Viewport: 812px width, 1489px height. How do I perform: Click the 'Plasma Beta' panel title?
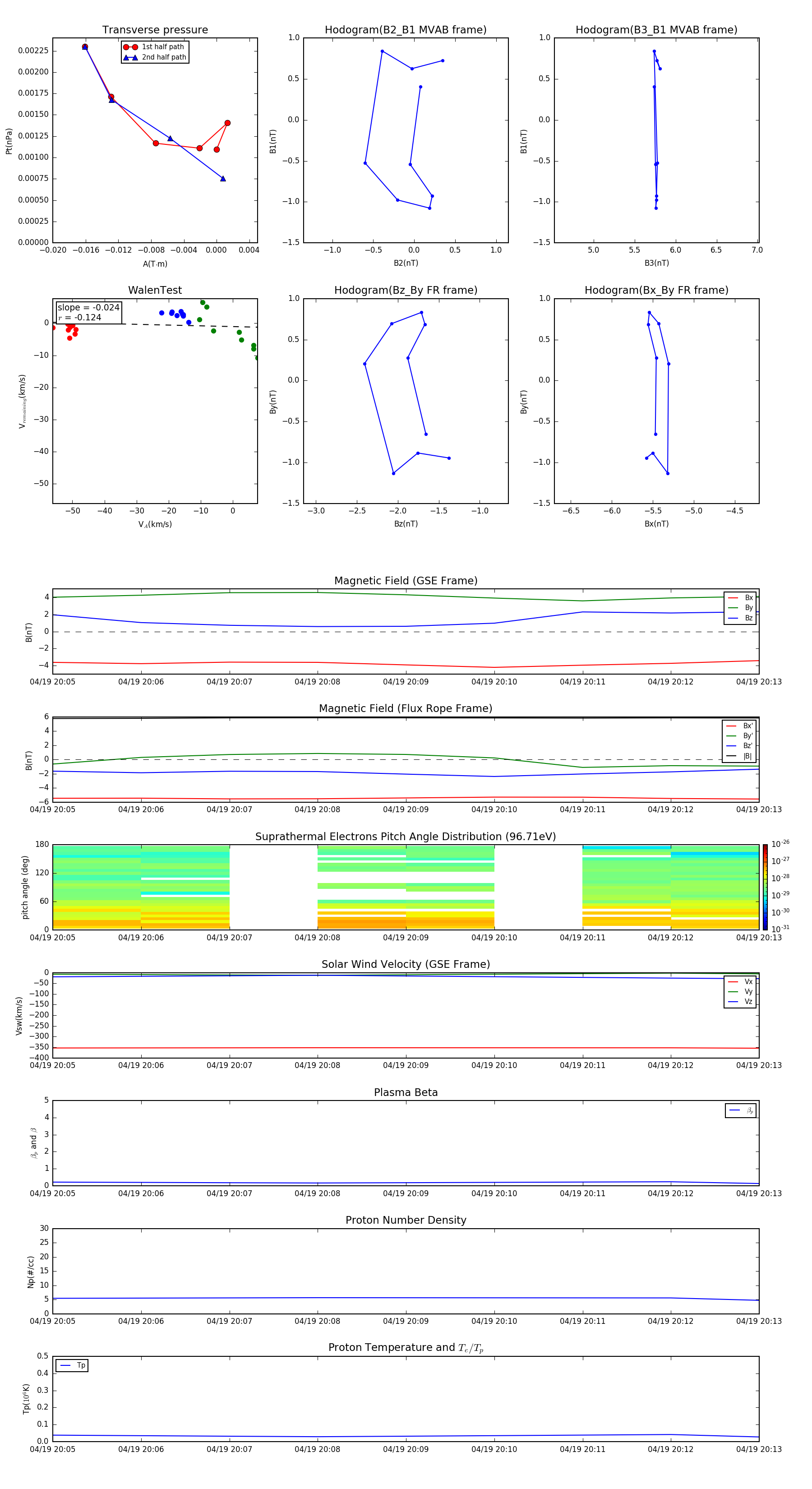point(406,1092)
